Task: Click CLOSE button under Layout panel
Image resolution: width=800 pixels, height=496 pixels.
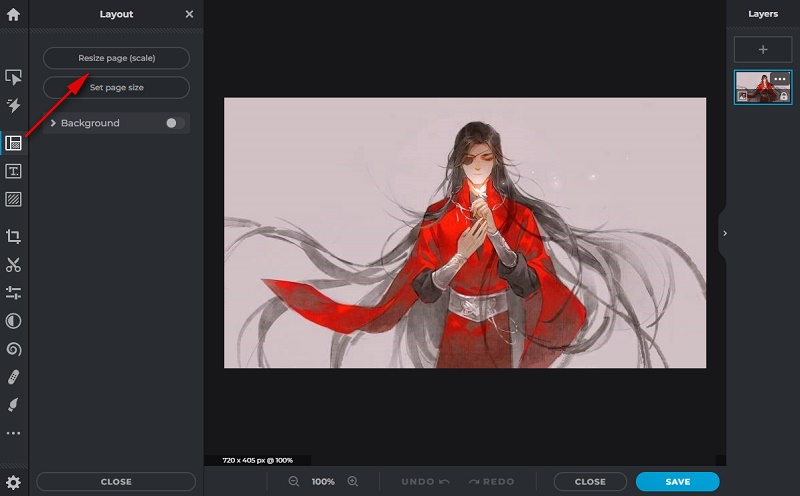Action: [116, 482]
